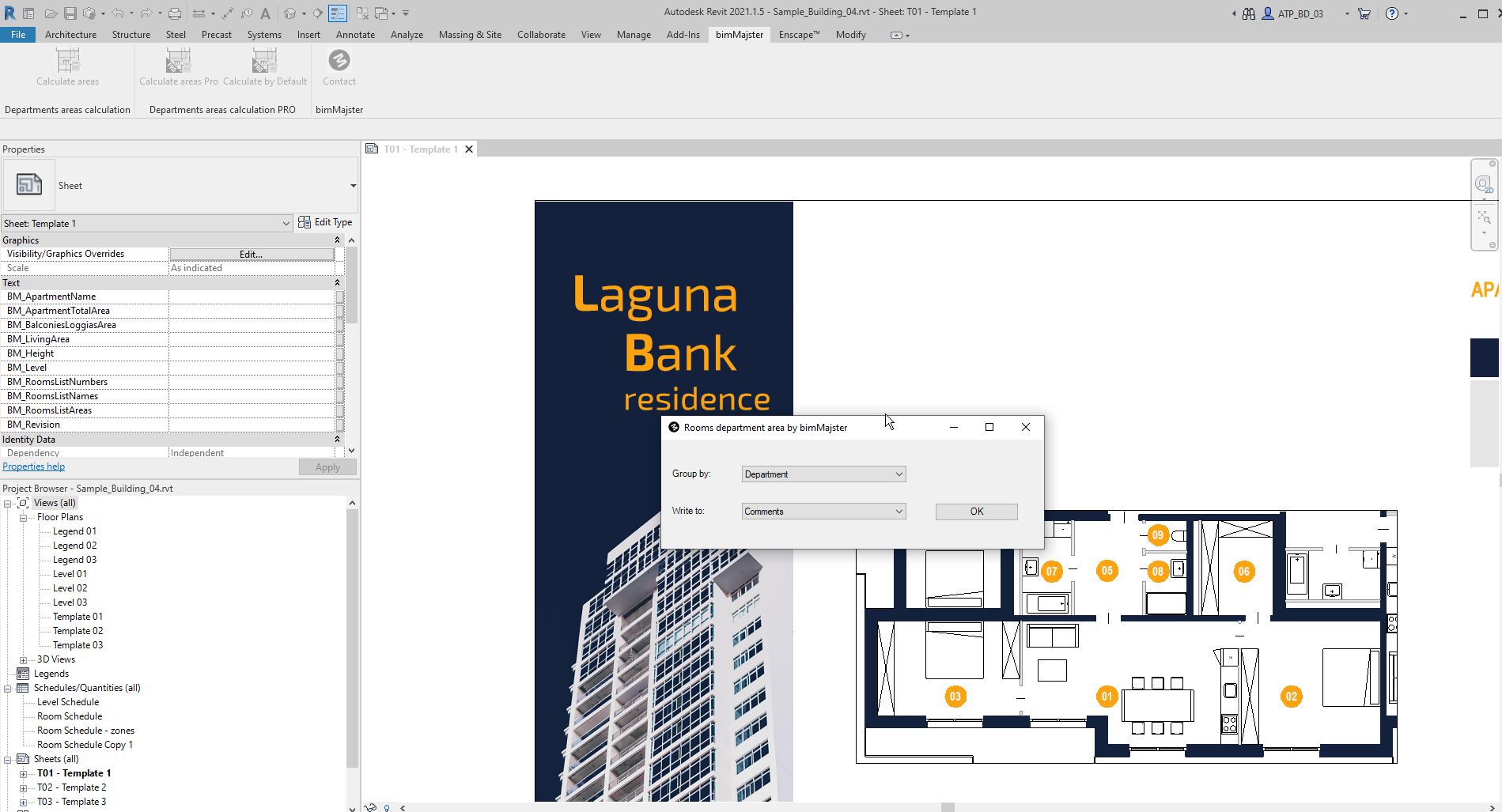Expand the 3D Views tree node
Image resolution: width=1502 pixels, height=812 pixels.
pos(24,660)
